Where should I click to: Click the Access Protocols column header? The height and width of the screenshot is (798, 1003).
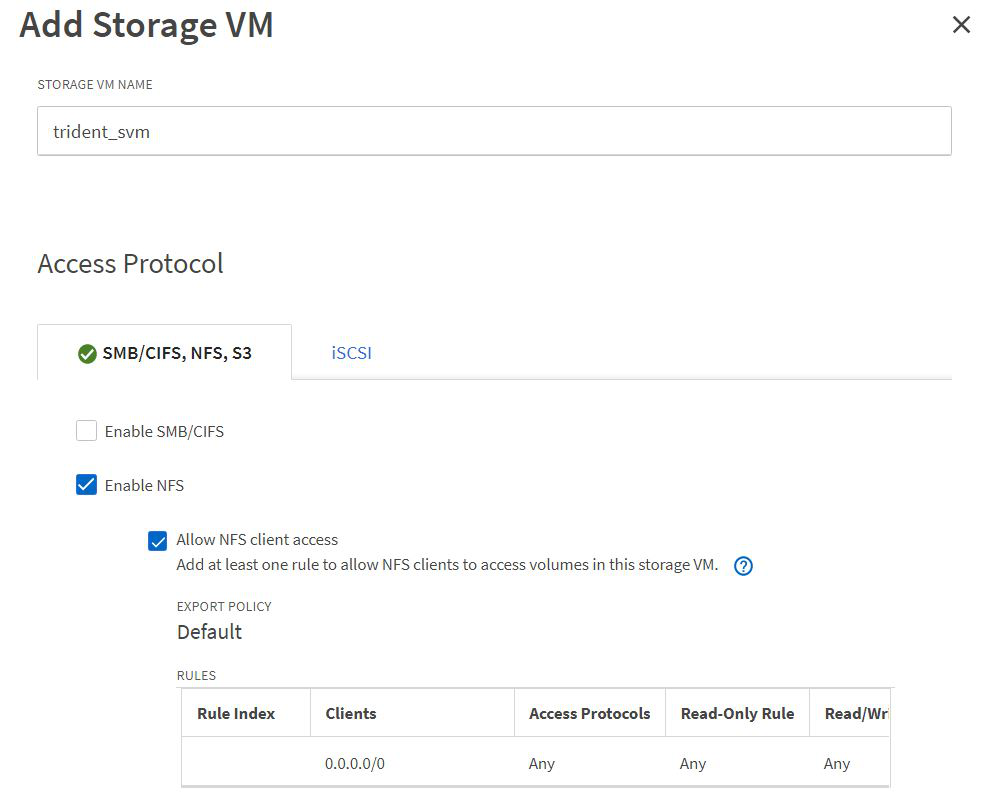point(589,714)
